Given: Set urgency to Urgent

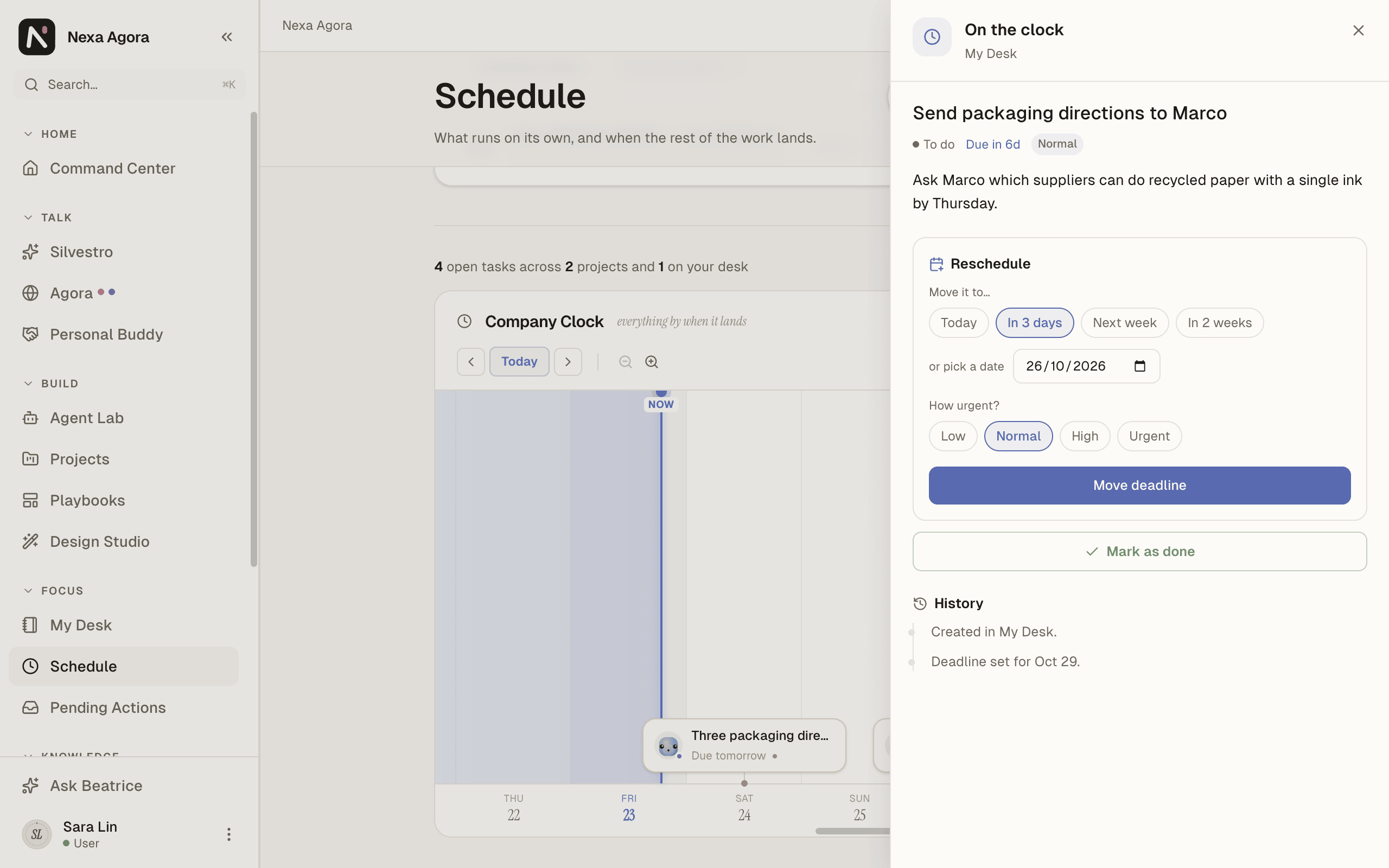Looking at the screenshot, I should [1149, 436].
